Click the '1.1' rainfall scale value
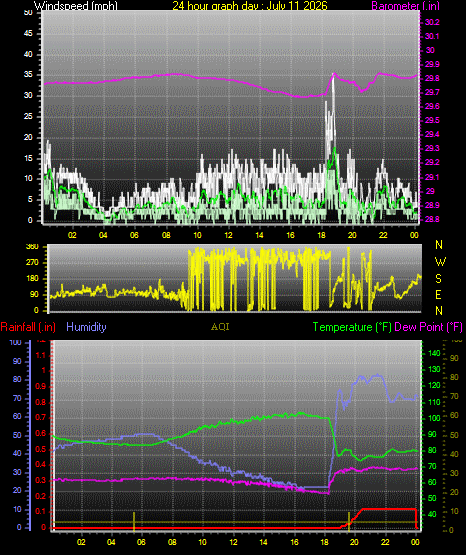 coord(41,355)
